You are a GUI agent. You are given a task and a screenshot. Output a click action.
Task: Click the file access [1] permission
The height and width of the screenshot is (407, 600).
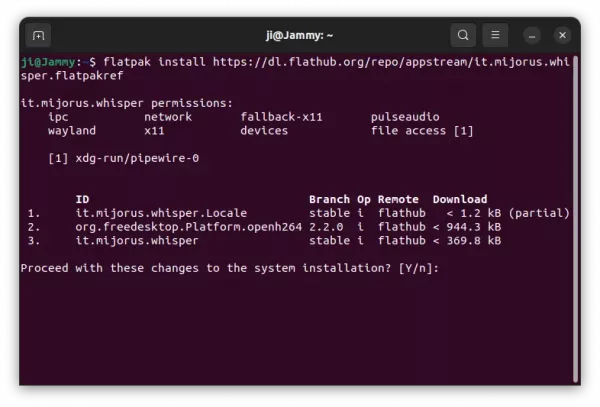tap(422, 131)
